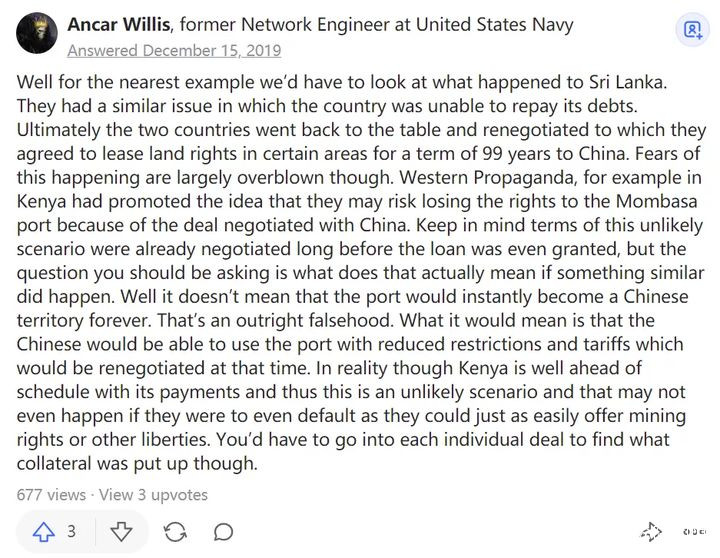Click the "Answered December 15, 2019" timestamp link
The image size is (720, 558).
[x=174, y=50]
